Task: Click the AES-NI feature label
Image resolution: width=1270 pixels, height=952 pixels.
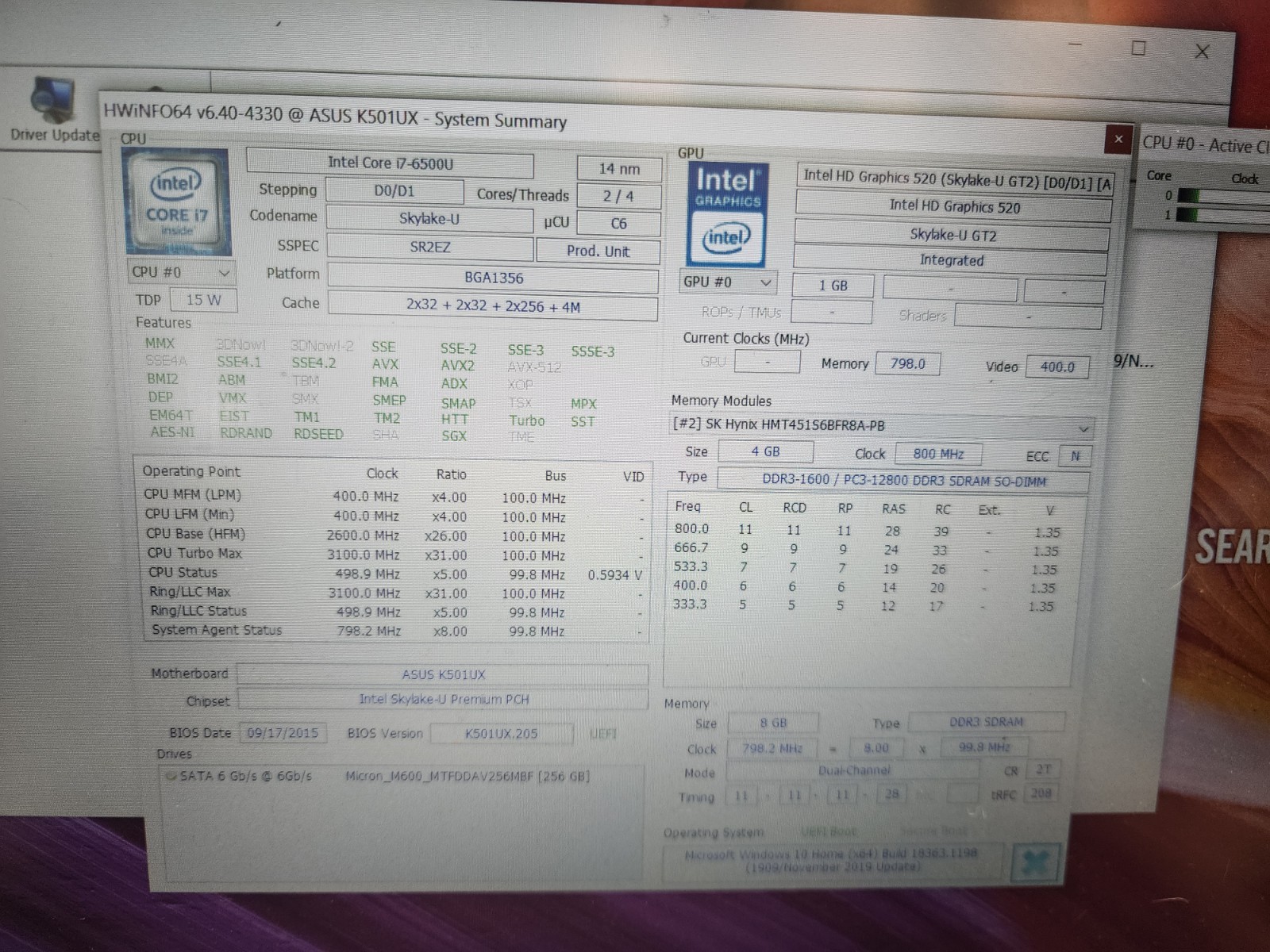Action: click(172, 432)
